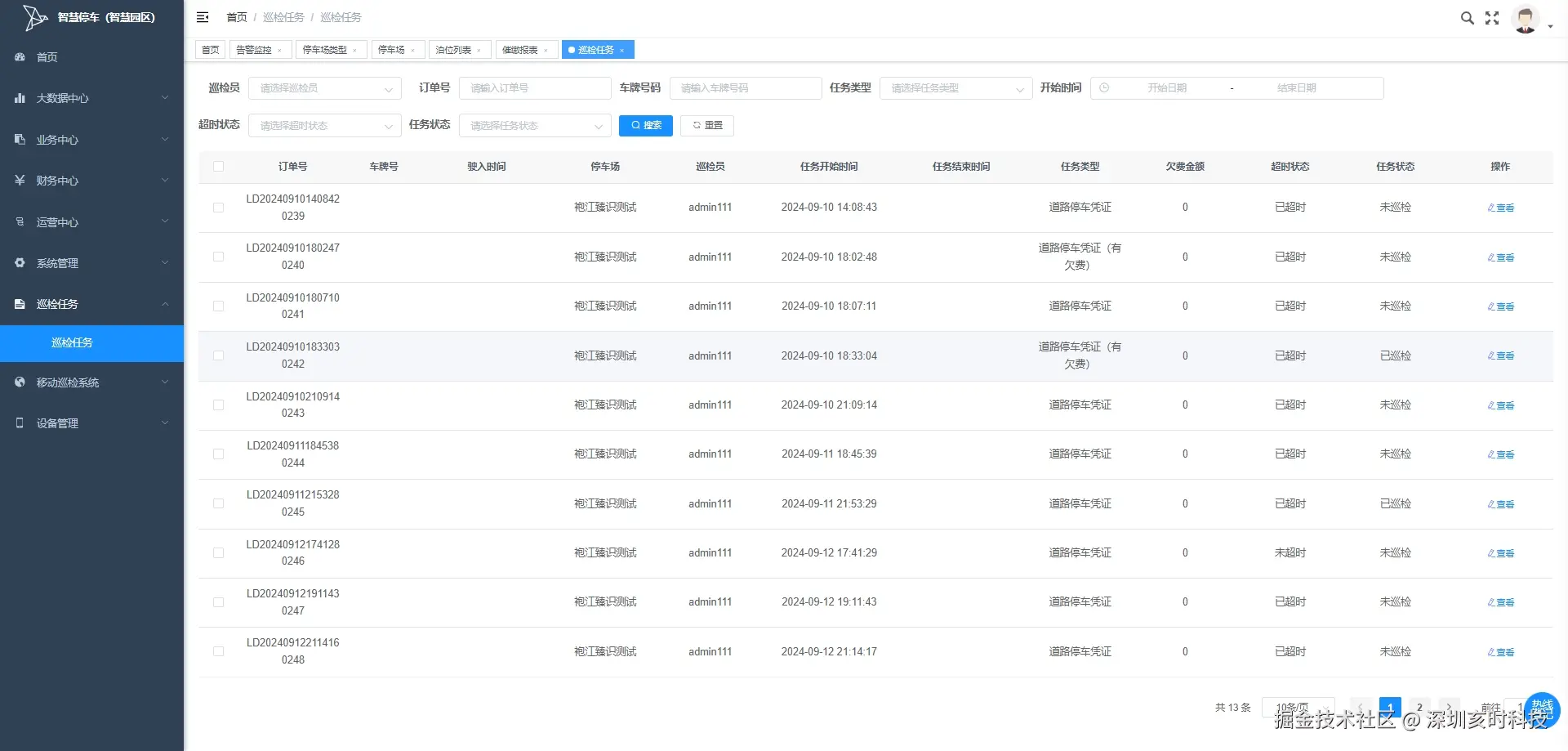Focus the 车牌号码 input field

(x=746, y=88)
